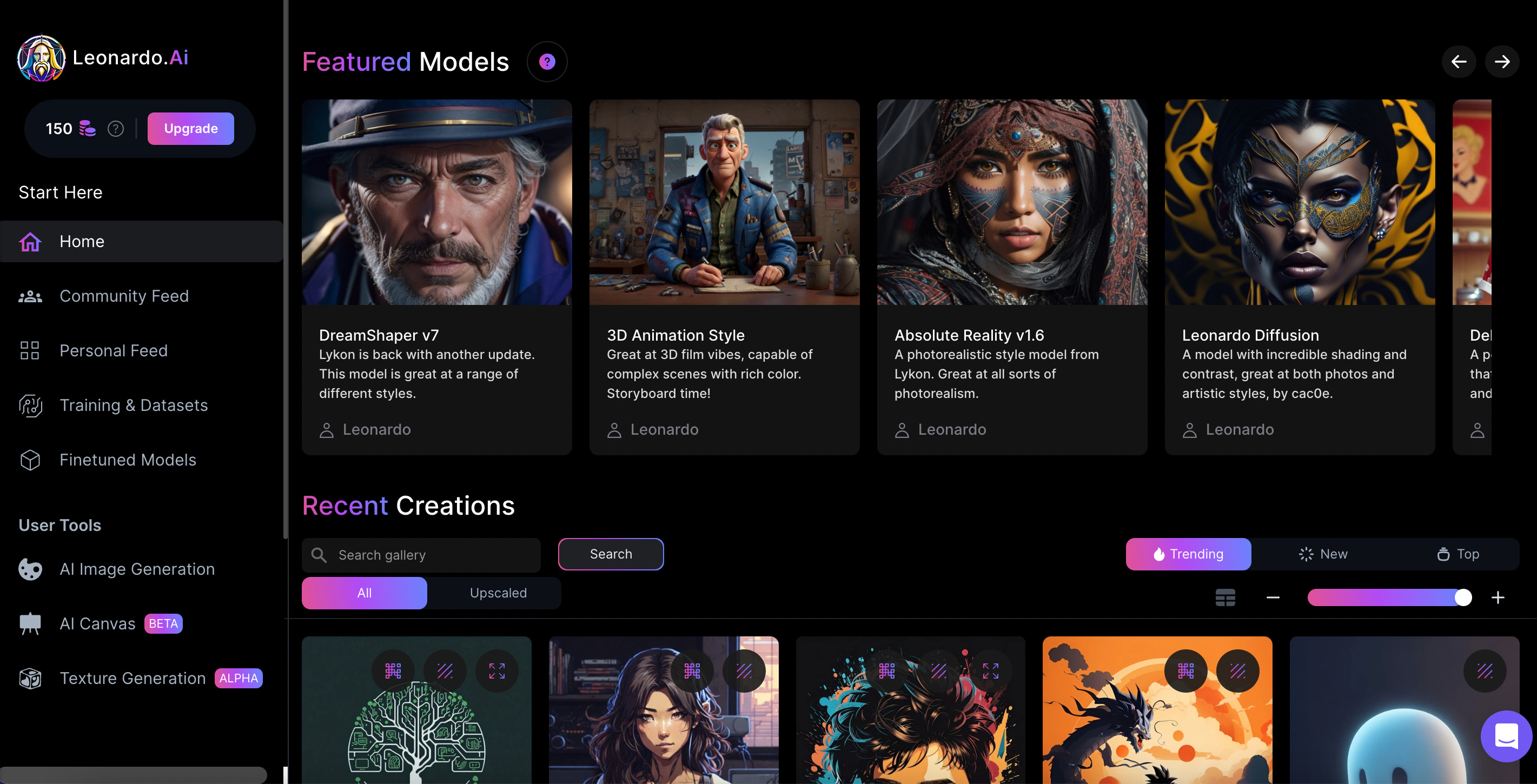Image resolution: width=1537 pixels, height=784 pixels.
Task: Open the blue ghost creation thumbnail
Action: (x=1404, y=710)
